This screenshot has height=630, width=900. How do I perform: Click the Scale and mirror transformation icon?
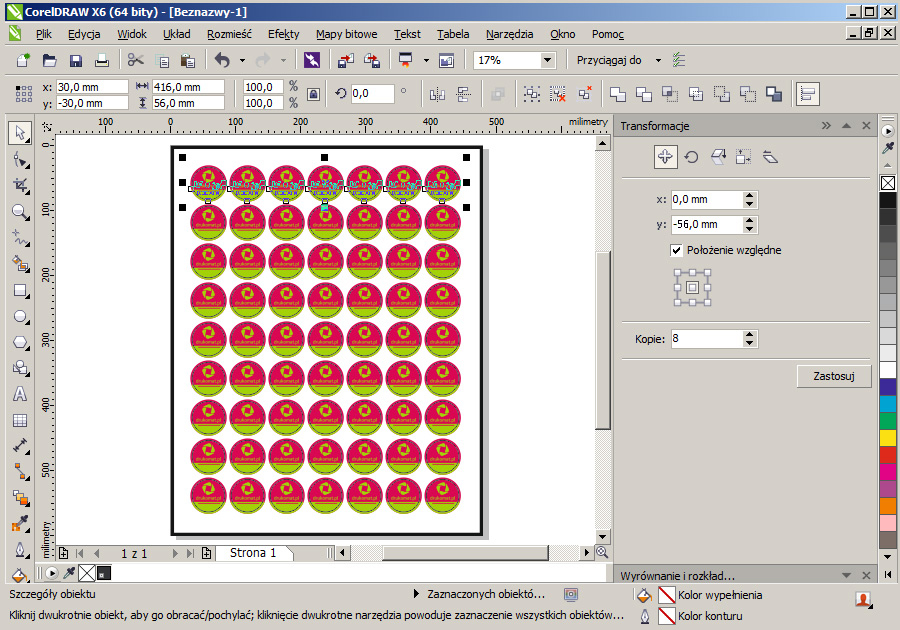click(717, 157)
